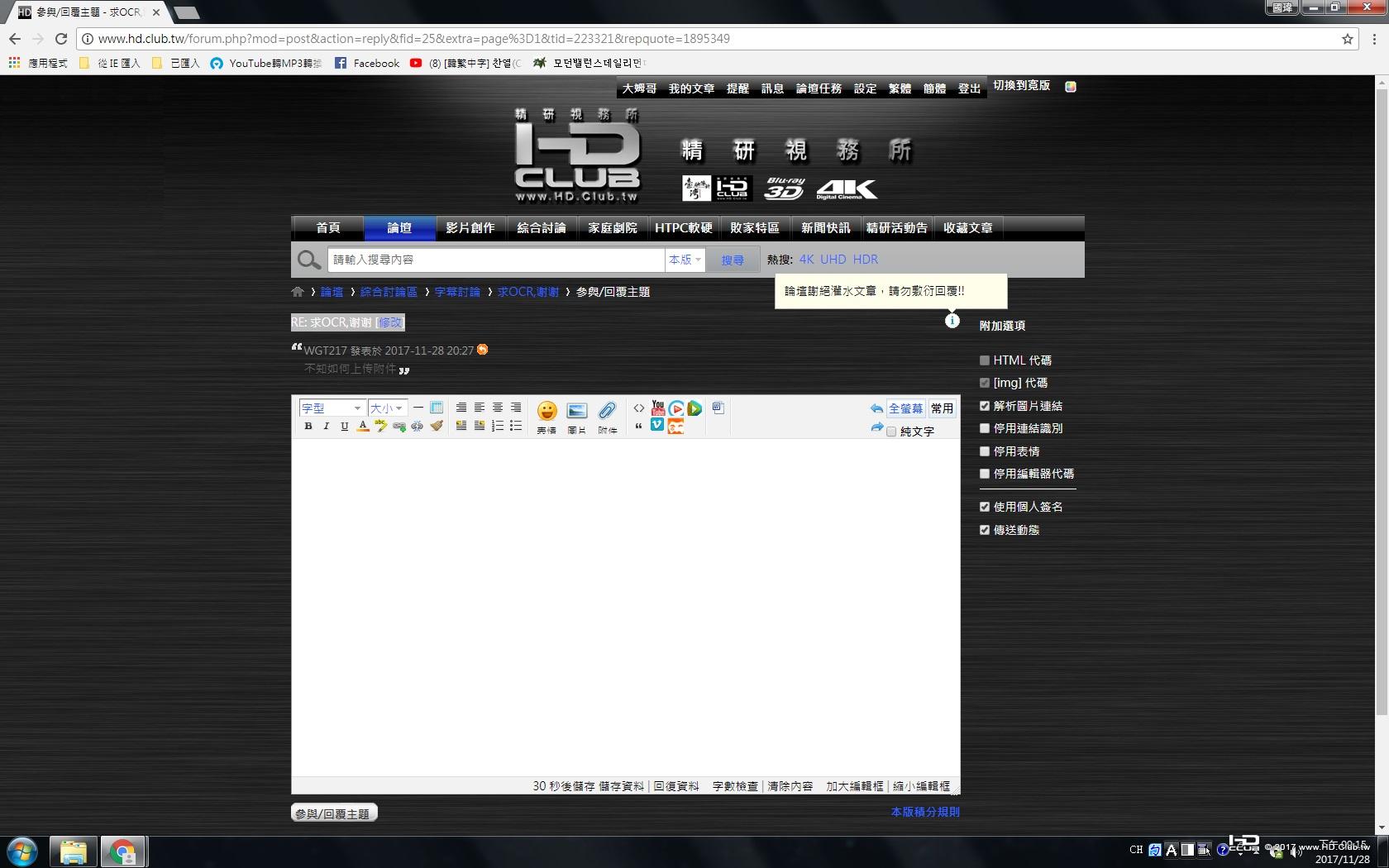1389x868 pixels.
Task: Click the redo arrow in the editor
Action: pyautogui.click(x=876, y=427)
